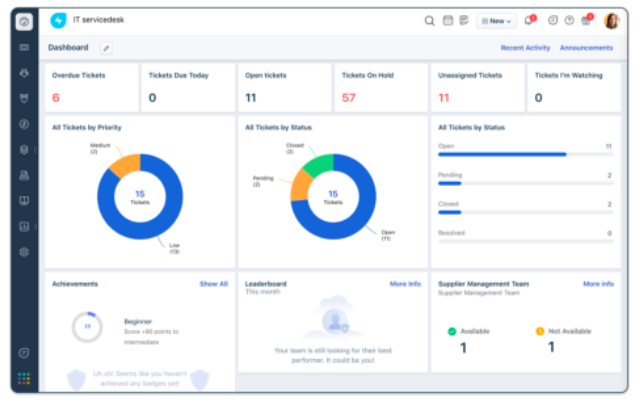Viewport: 642px width, 405px height.
Task: Open Announcements
Action: pos(586,48)
